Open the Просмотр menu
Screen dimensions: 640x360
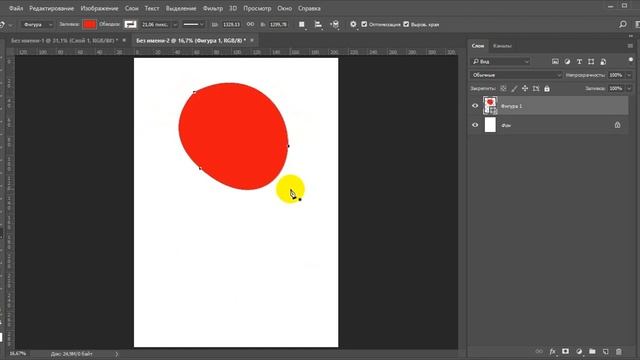coord(257,8)
